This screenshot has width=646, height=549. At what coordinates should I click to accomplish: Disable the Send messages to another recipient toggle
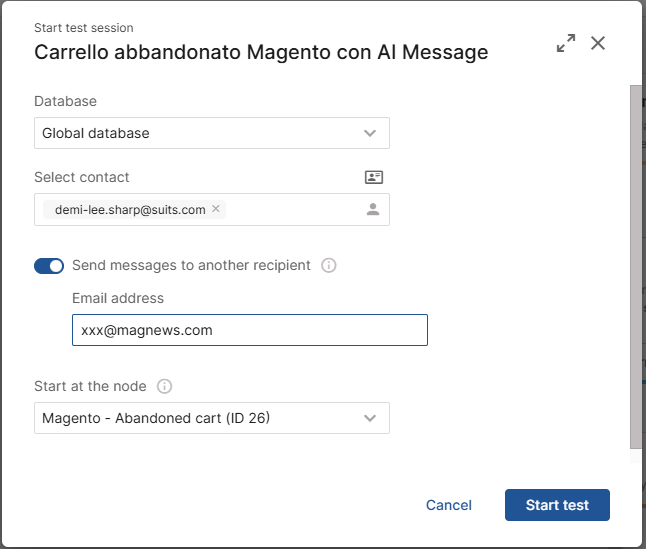click(x=49, y=266)
